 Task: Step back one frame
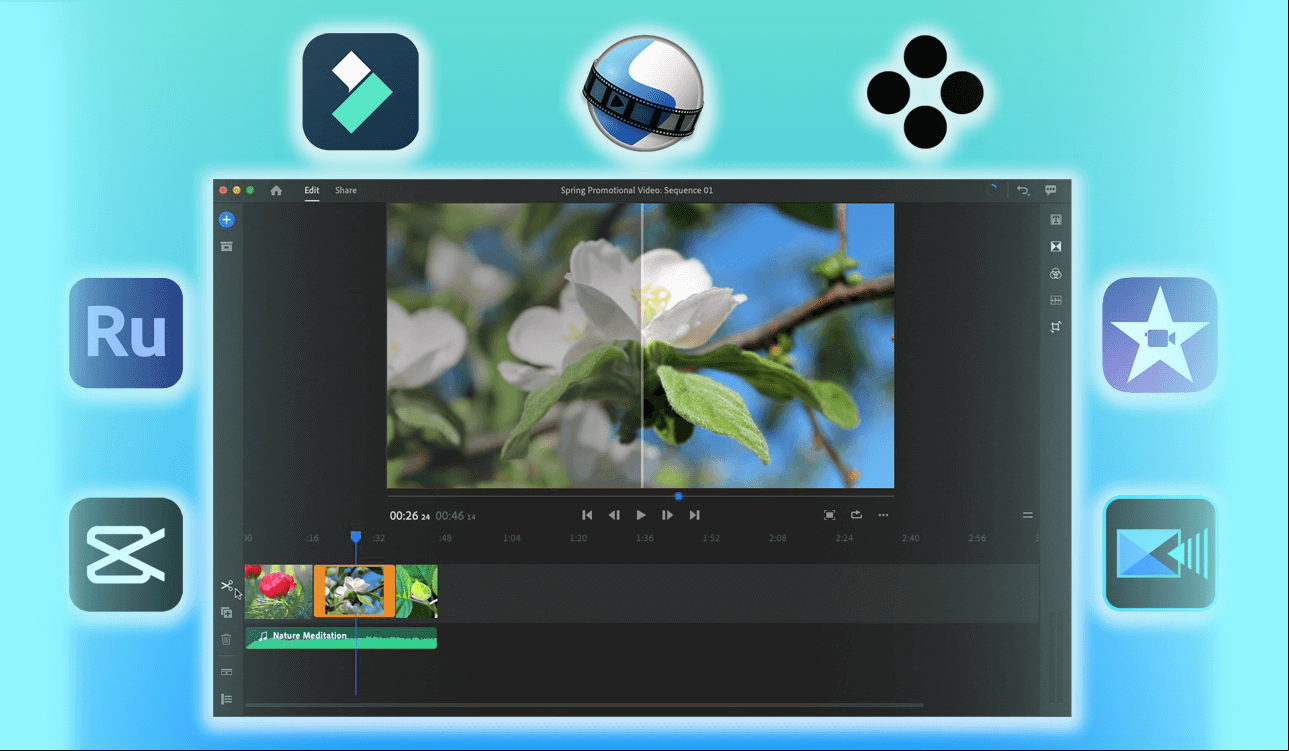click(614, 515)
